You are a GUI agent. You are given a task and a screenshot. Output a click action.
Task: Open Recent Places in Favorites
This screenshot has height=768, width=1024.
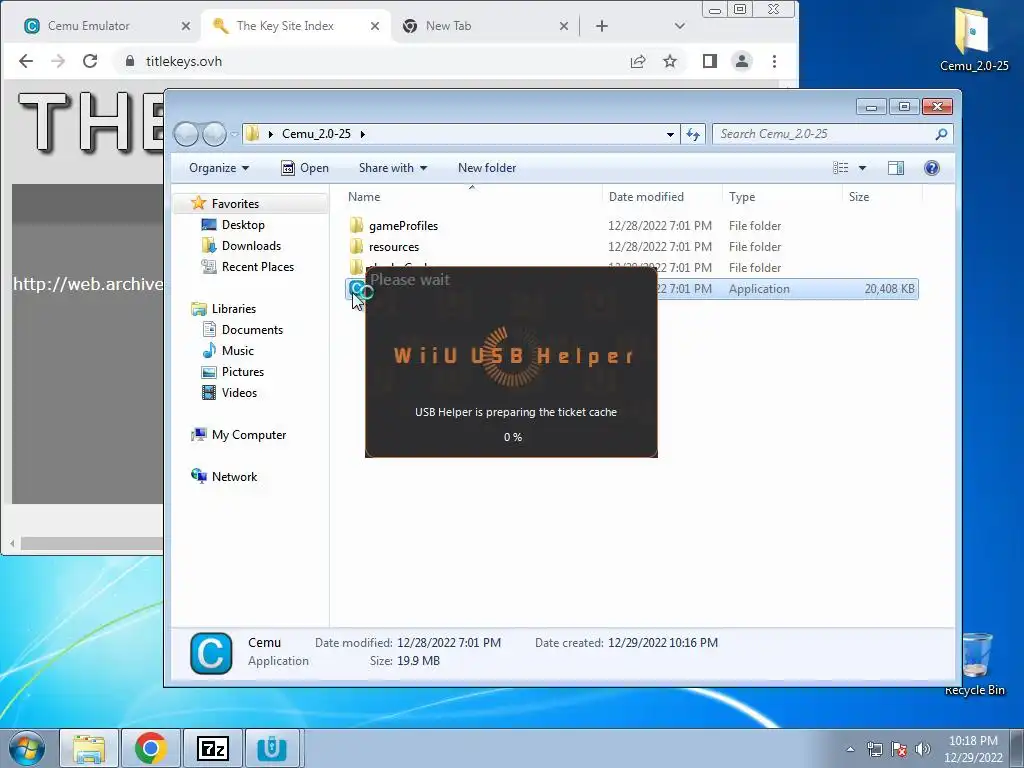257,266
